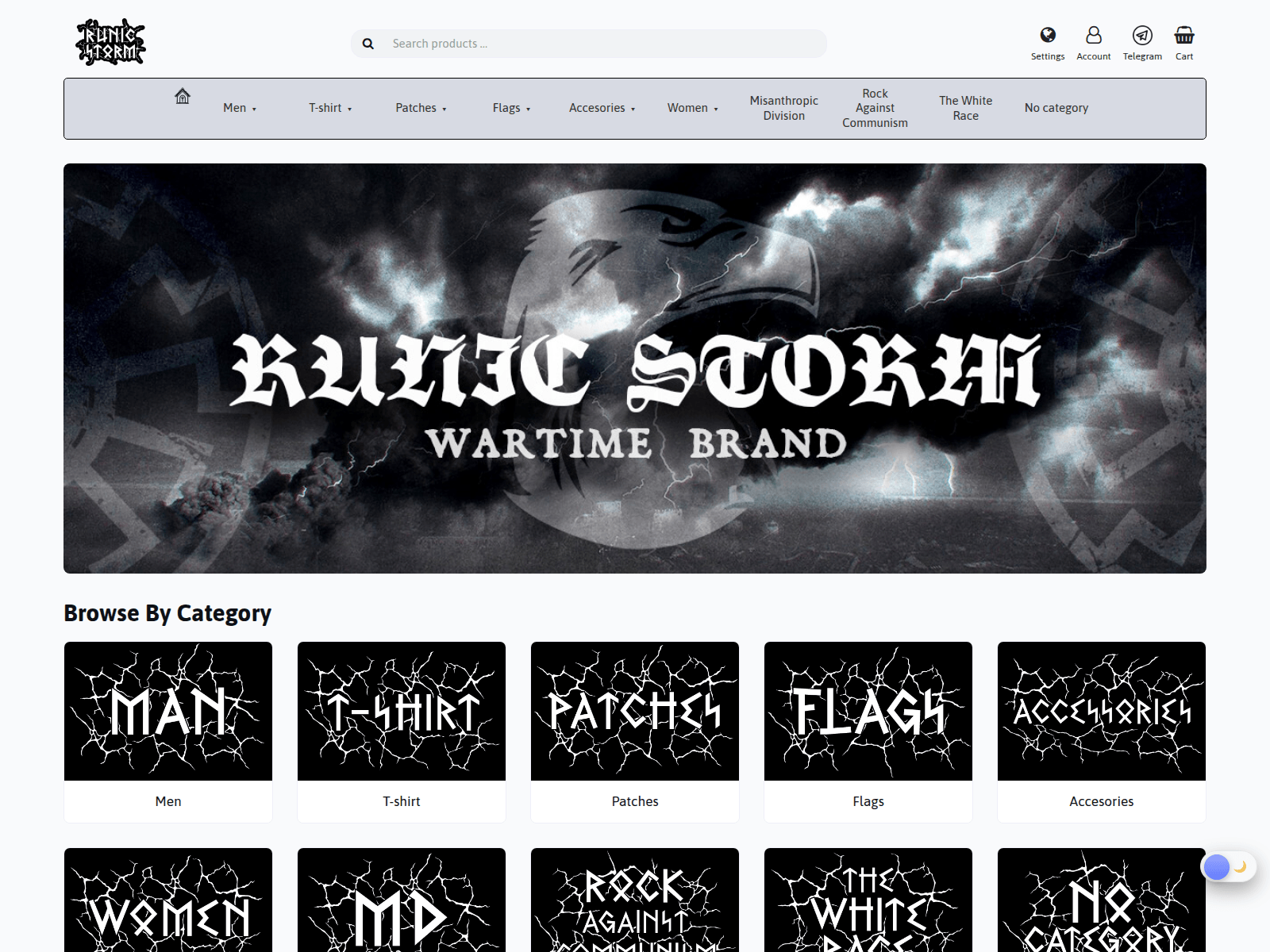Click the home icon in navigation bar
Viewport: 1270px width, 952px height.
(183, 97)
